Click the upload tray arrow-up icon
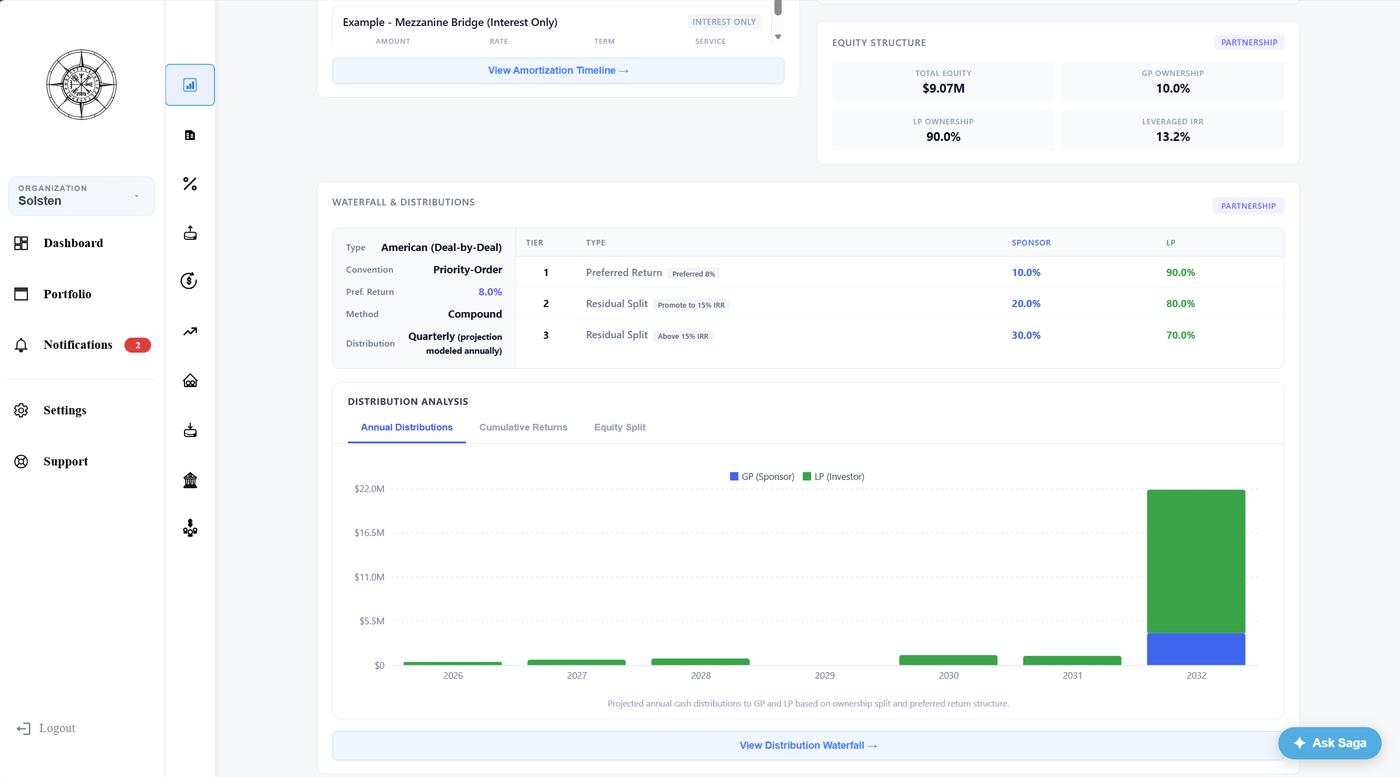 190,233
